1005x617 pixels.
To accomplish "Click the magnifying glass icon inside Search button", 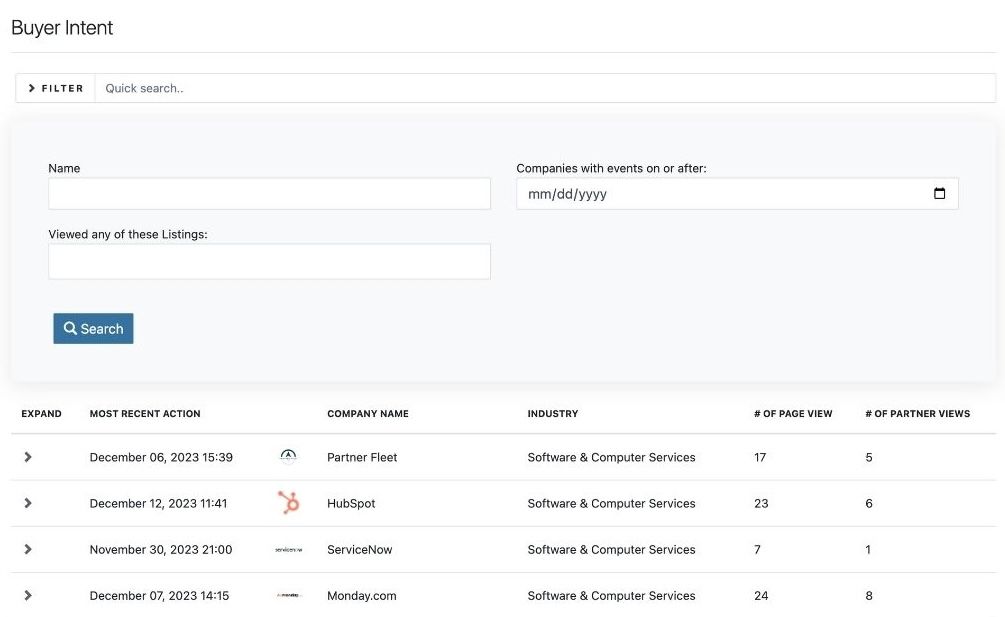I will (69, 328).
